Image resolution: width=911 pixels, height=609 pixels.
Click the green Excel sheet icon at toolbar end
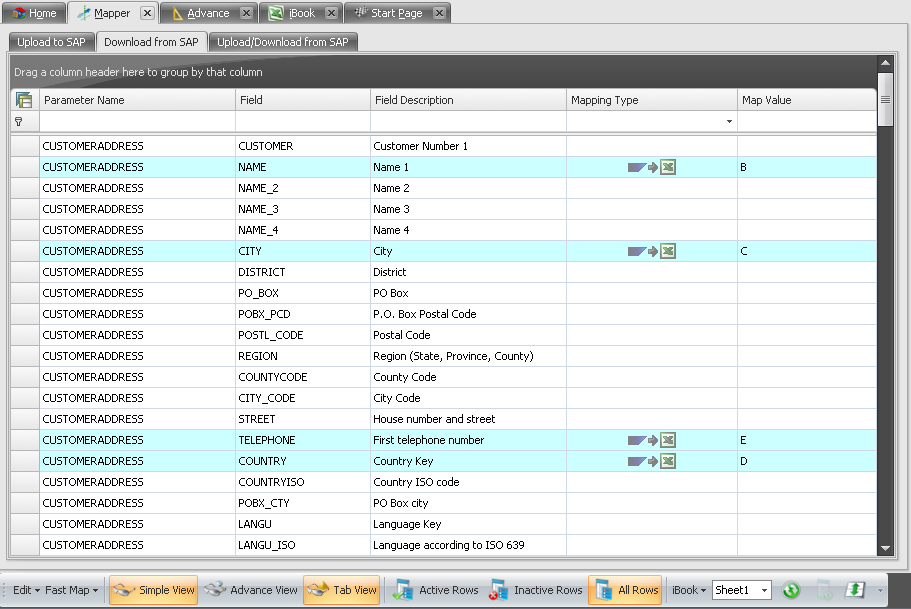click(855, 590)
